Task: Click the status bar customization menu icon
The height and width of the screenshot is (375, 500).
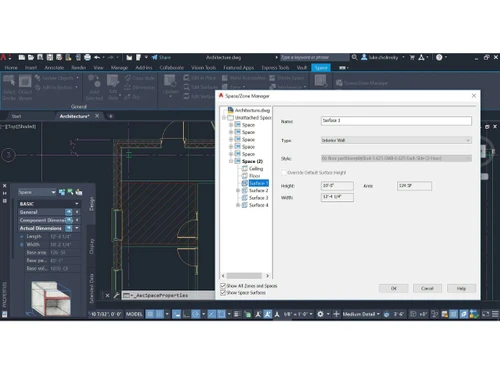Action: coord(495,314)
